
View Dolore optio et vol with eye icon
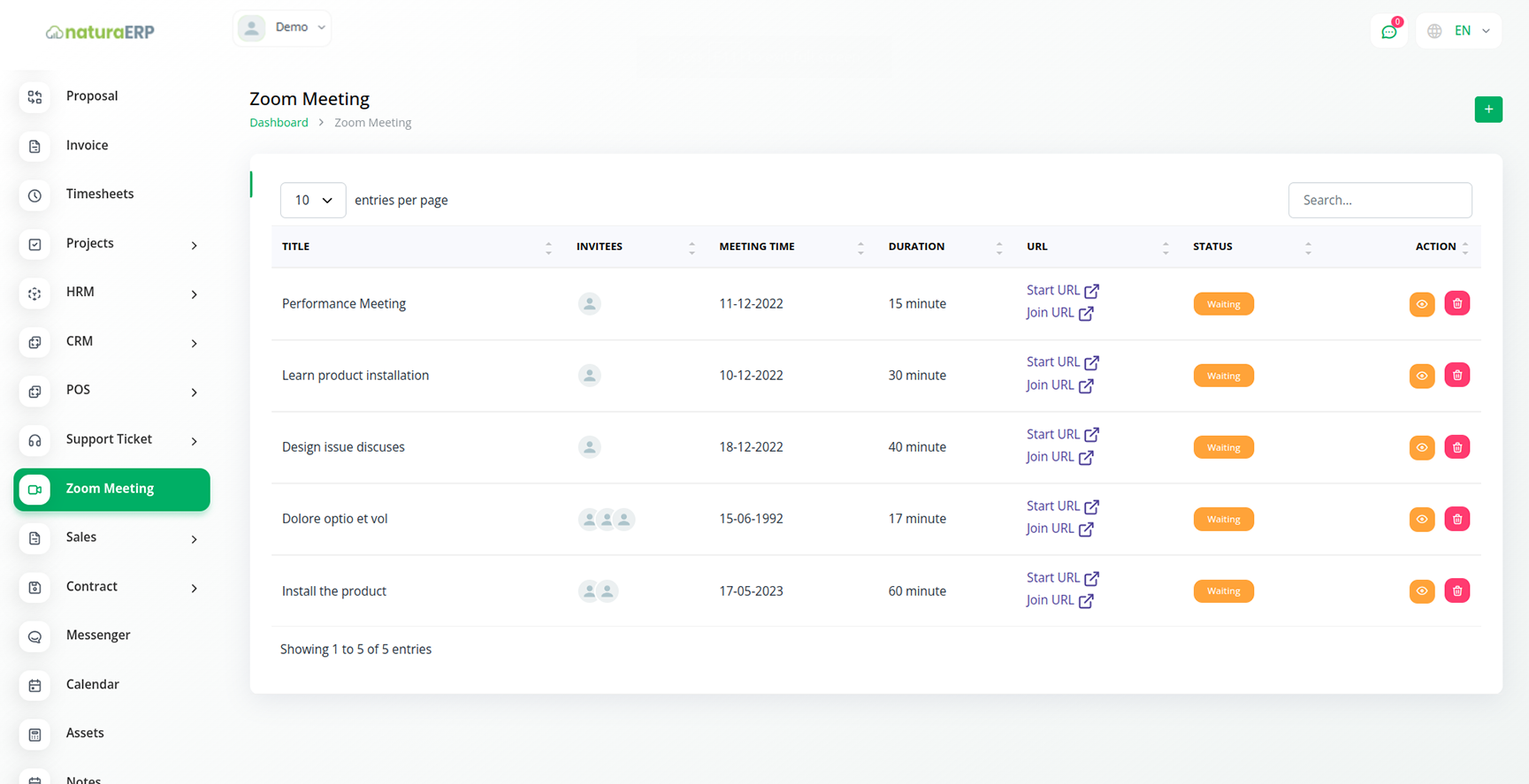click(x=1422, y=519)
